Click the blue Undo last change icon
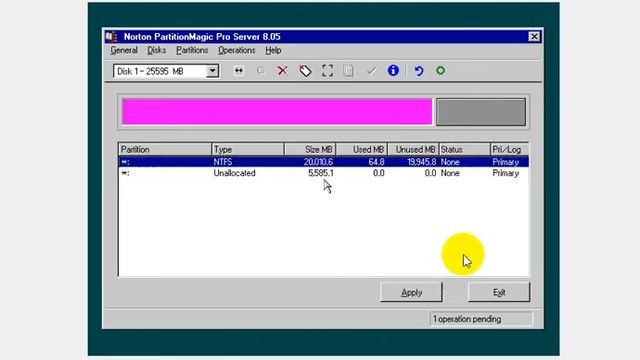Image resolution: width=640 pixels, height=360 pixels. (419, 71)
